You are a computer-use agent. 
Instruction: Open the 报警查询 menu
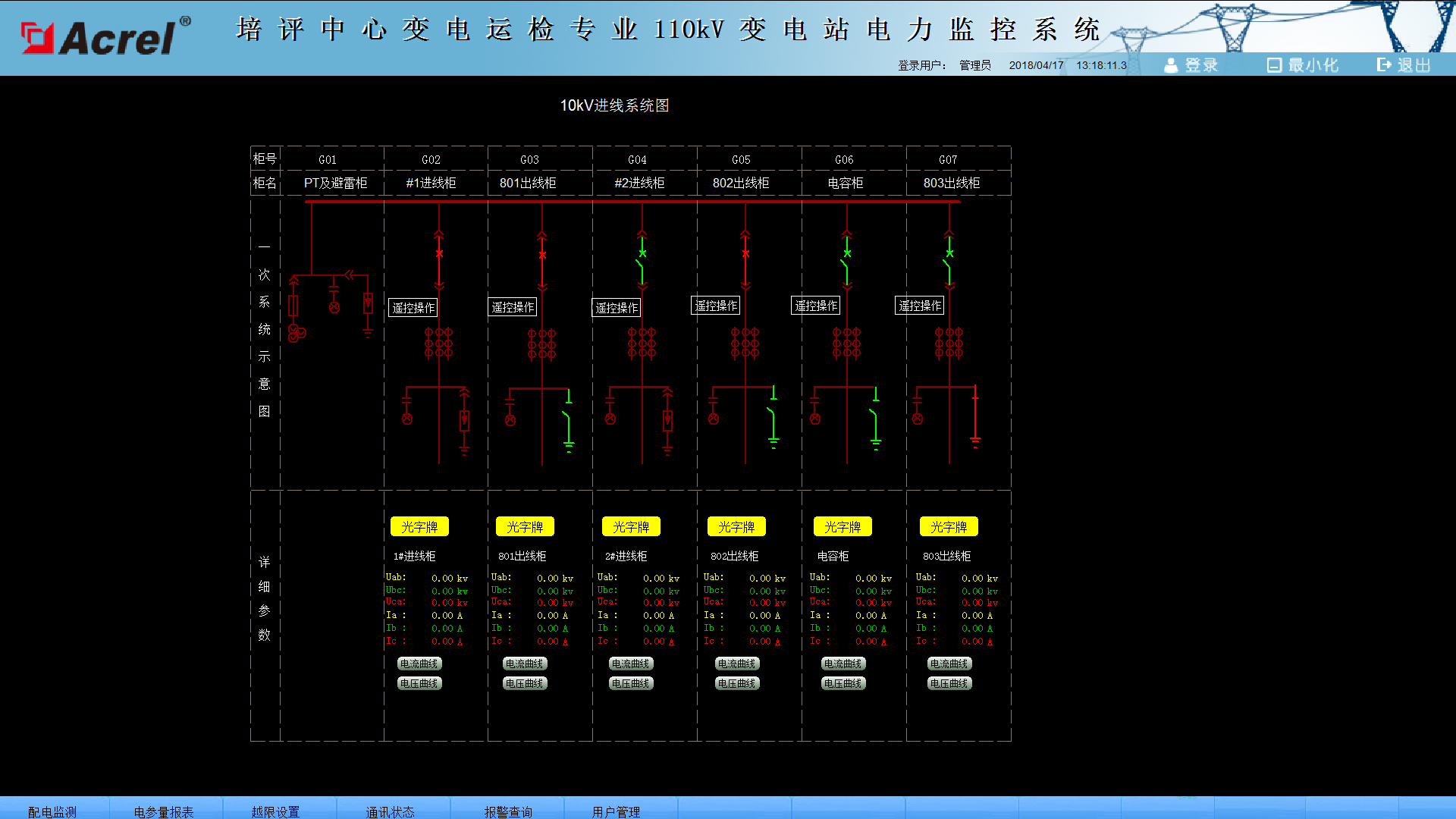pyautogui.click(x=508, y=811)
